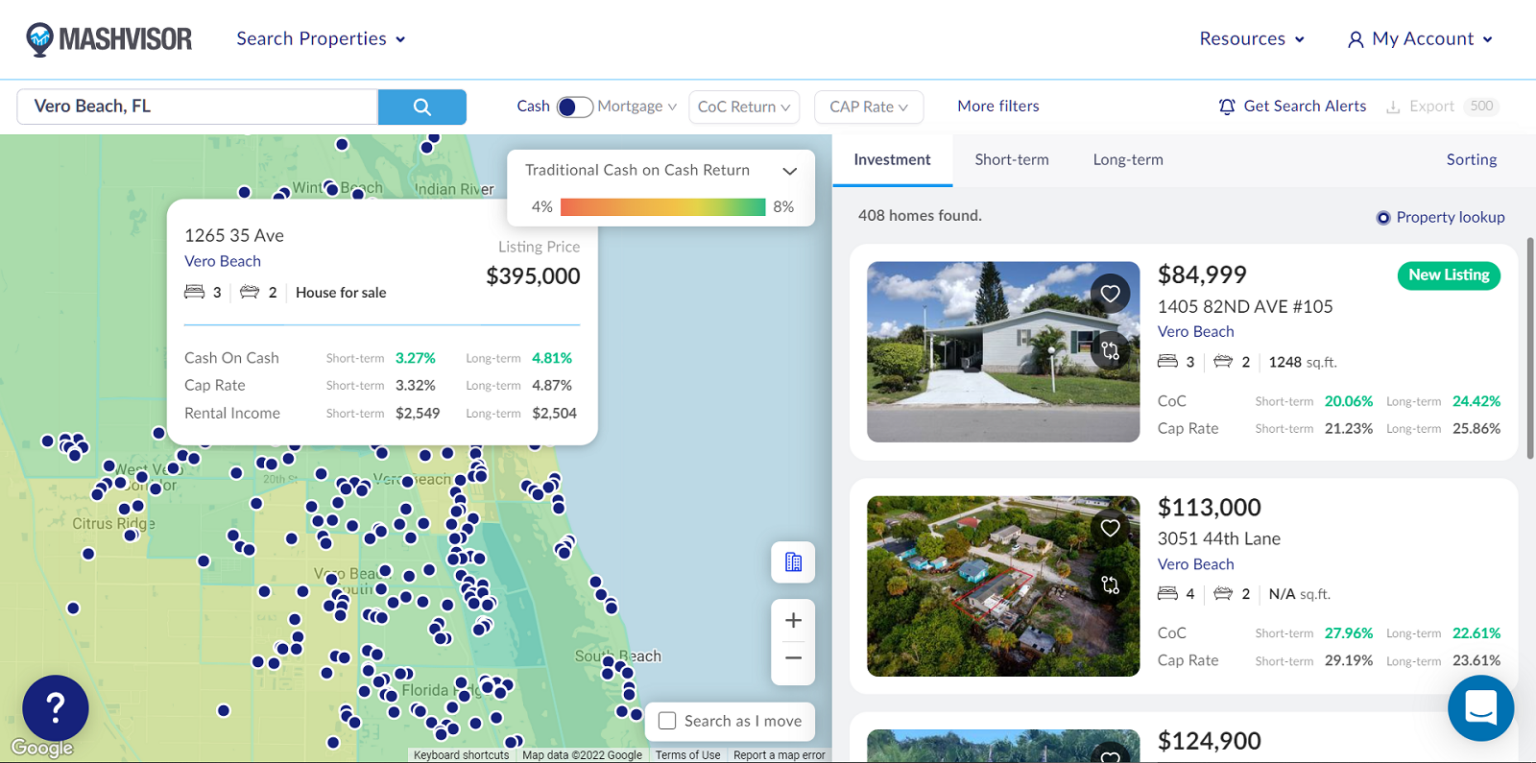Image resolution: width=1536 pixels, height=763 pixels.
Task: Open Vero Beach link on the 1265 35 Ave card
Action: (x=222, y=261)
